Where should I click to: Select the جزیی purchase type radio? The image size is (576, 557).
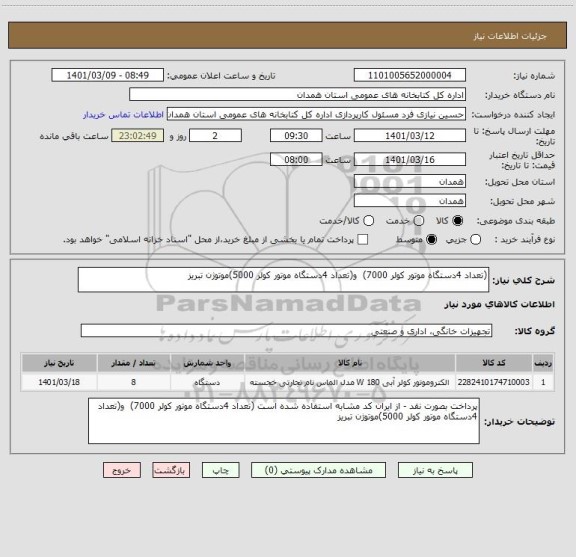(475, 240)
